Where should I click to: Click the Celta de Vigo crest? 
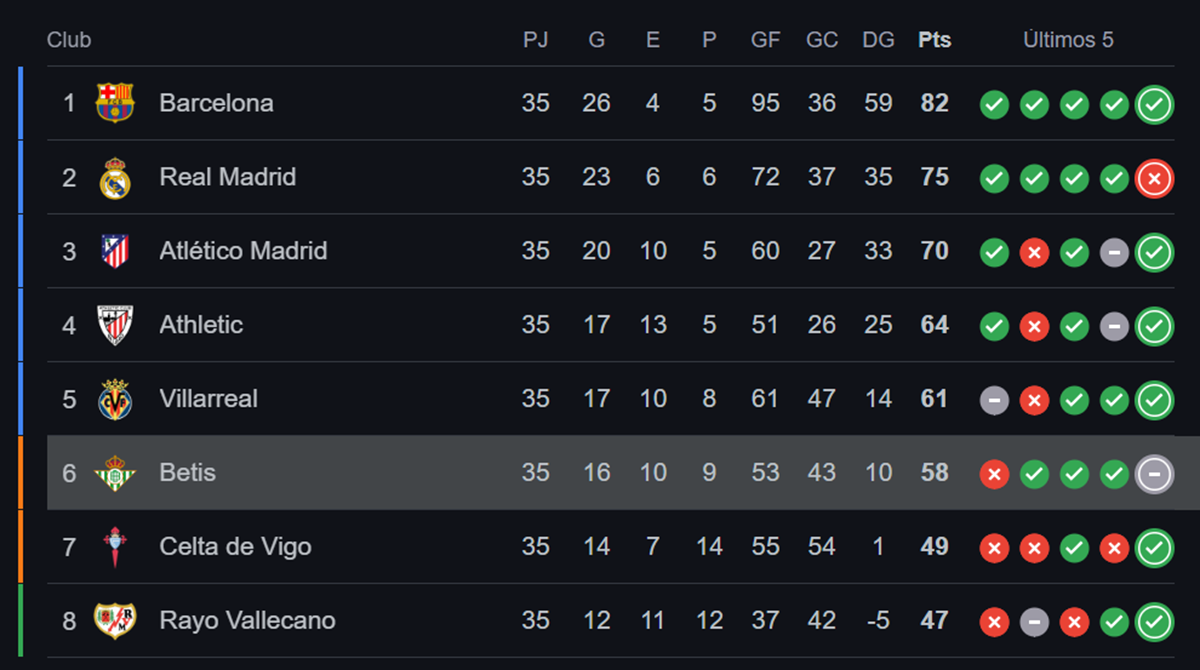115,547
